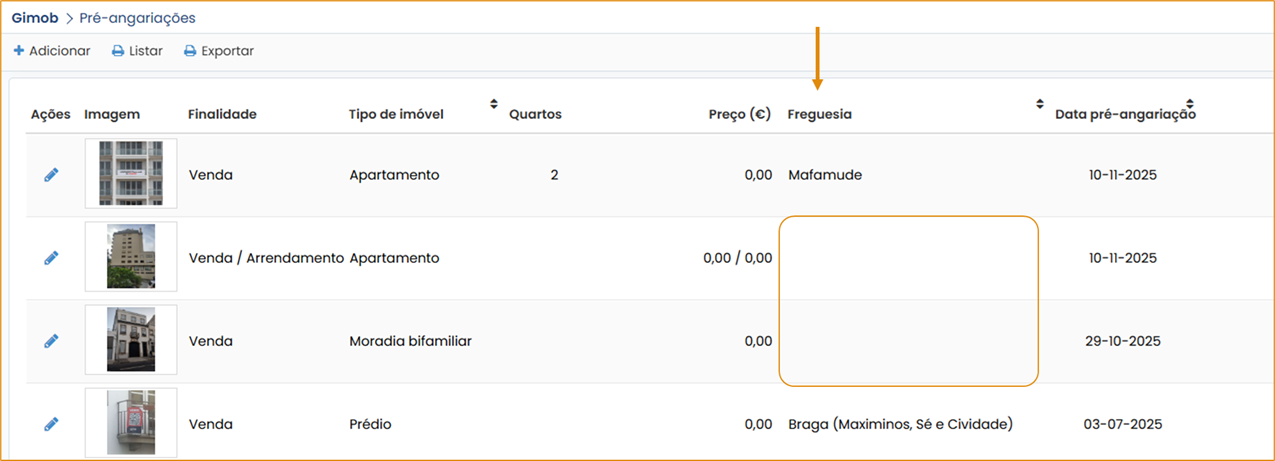Viewport: 1275px width, 461px height.
Task: Click the printer icon beside Exportar
Action: 190,51
